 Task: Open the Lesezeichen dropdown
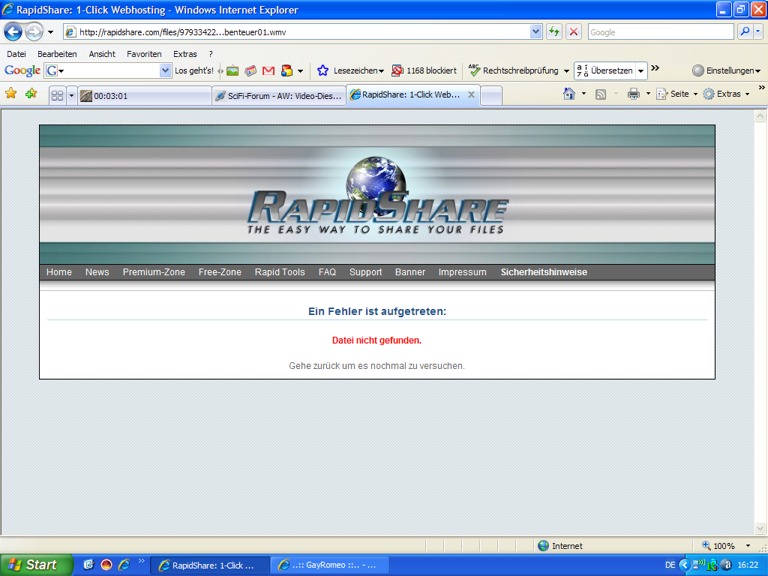(351, 71)
